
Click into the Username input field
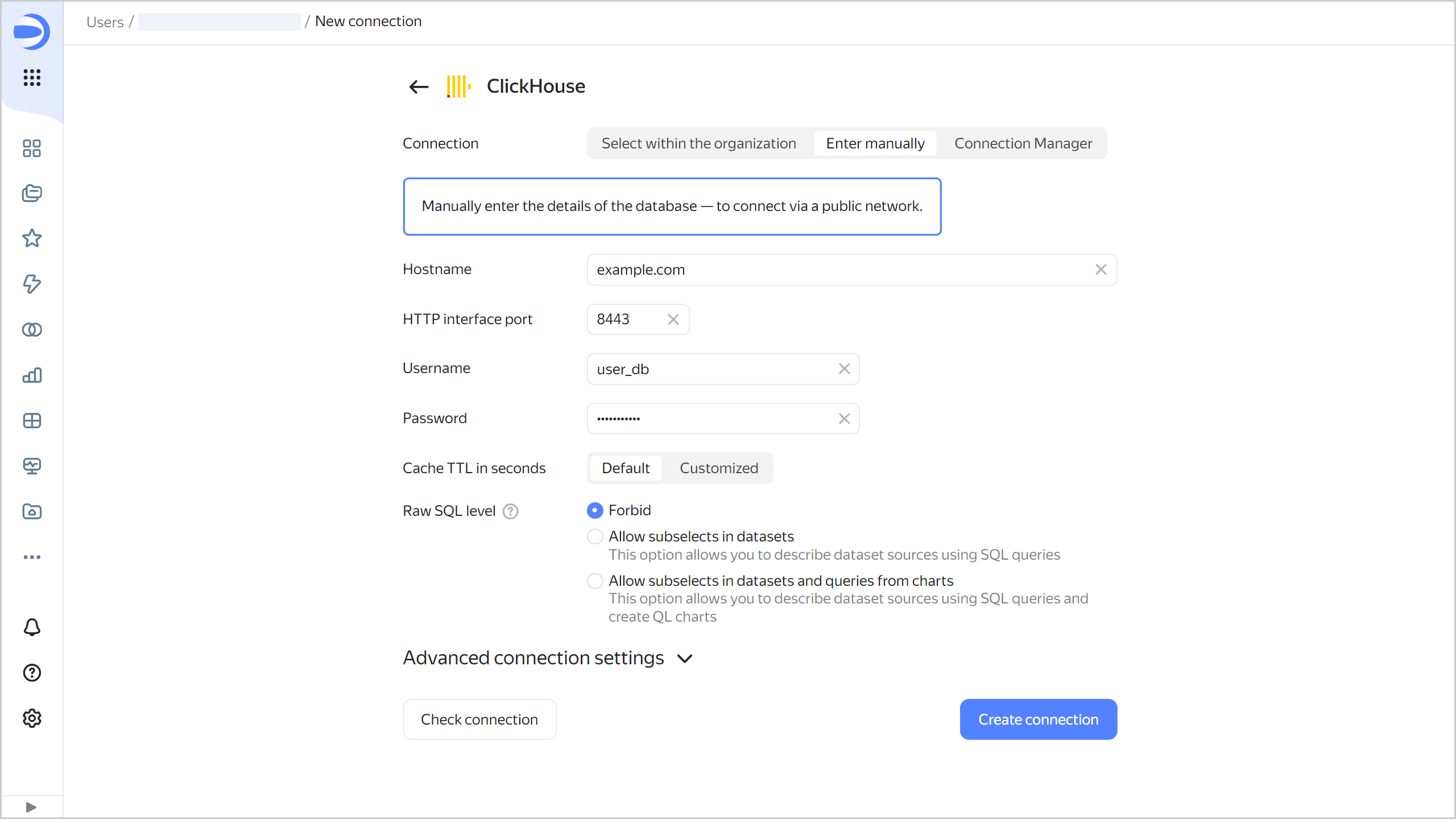(711, 369)
